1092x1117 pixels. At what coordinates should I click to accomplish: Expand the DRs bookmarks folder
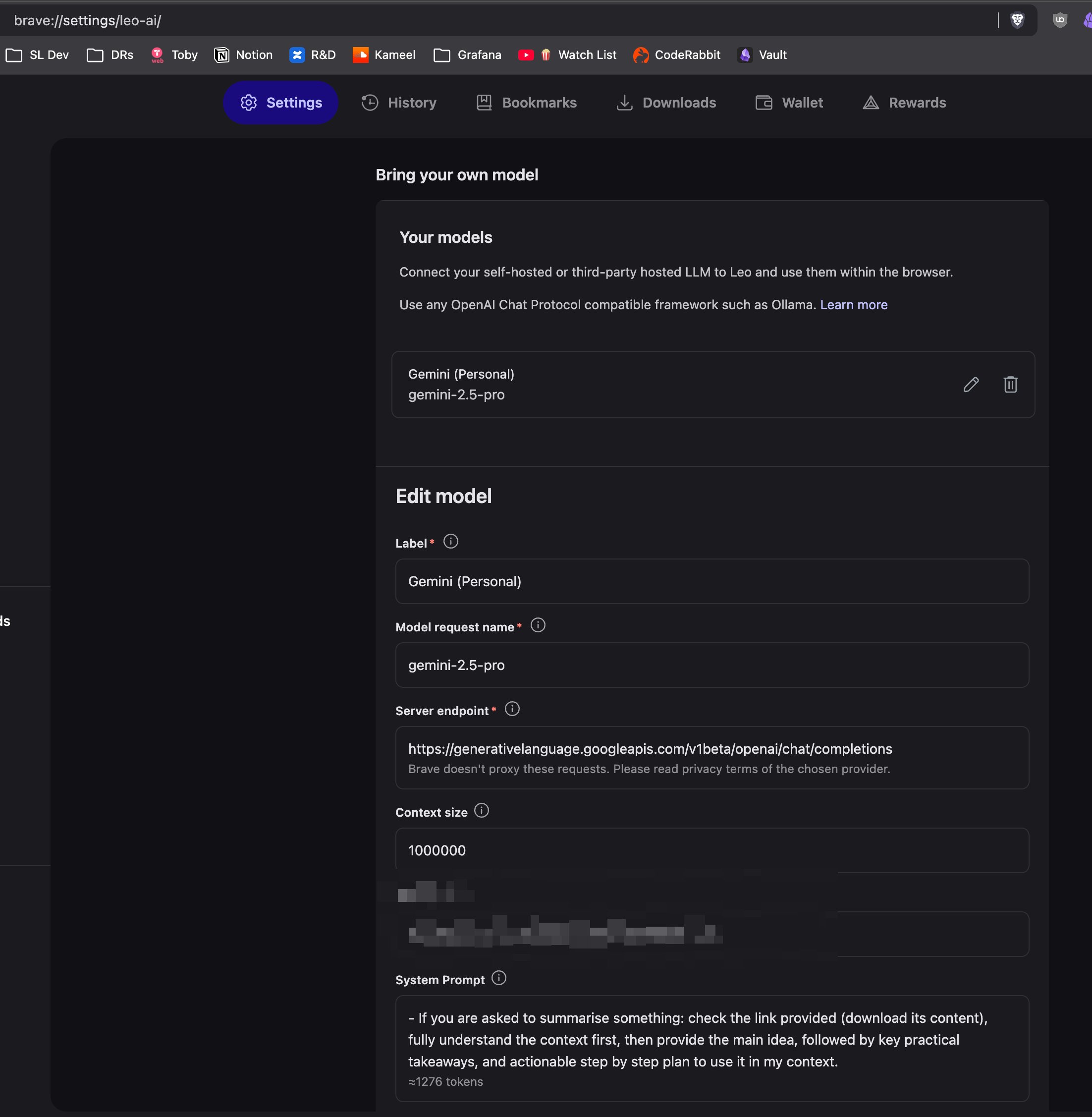[x=110, y=55]
